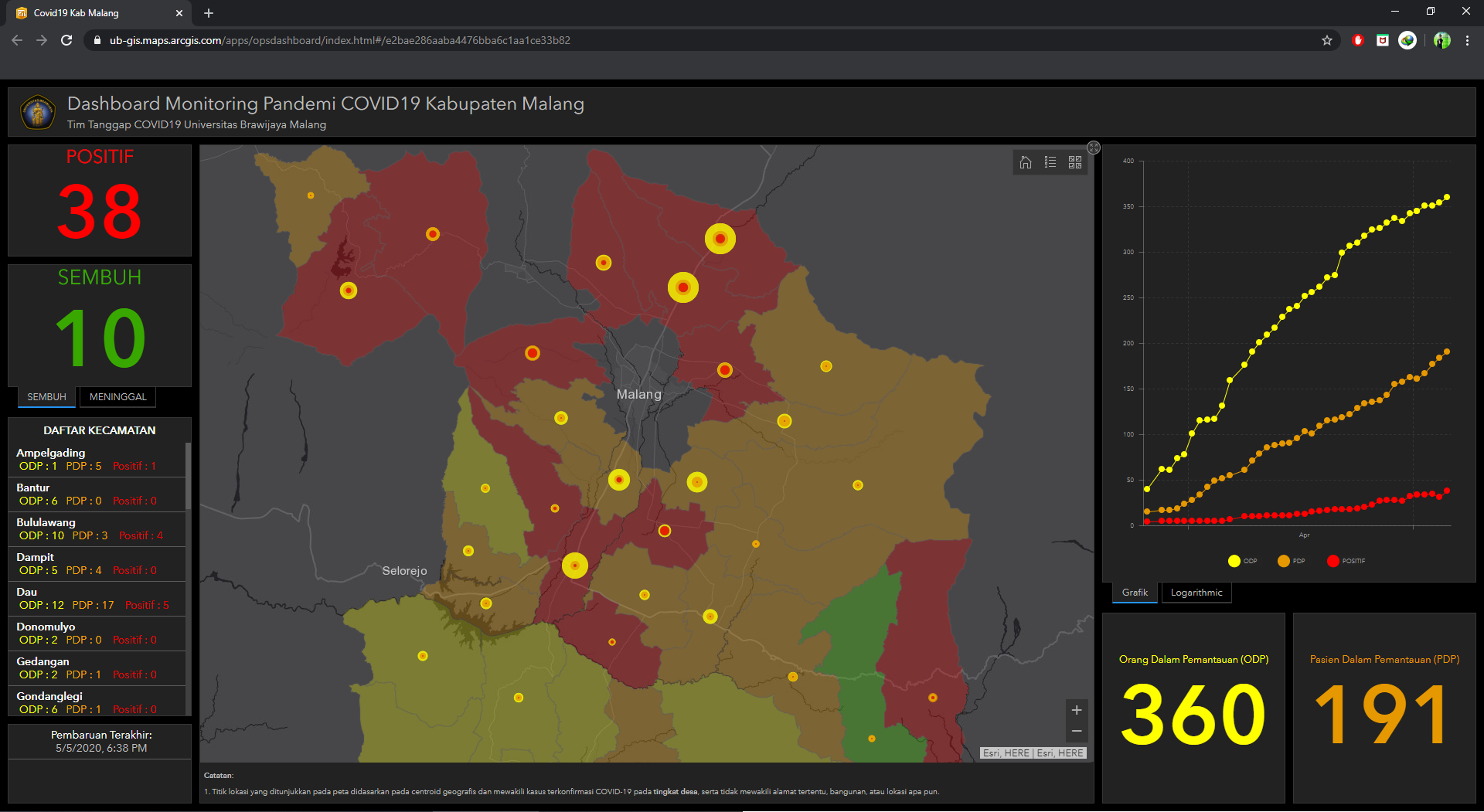The height and width of the screenshot is (812, 1484).
Task: Open the Chrome three-dot menu
Action: [1467, 40]
